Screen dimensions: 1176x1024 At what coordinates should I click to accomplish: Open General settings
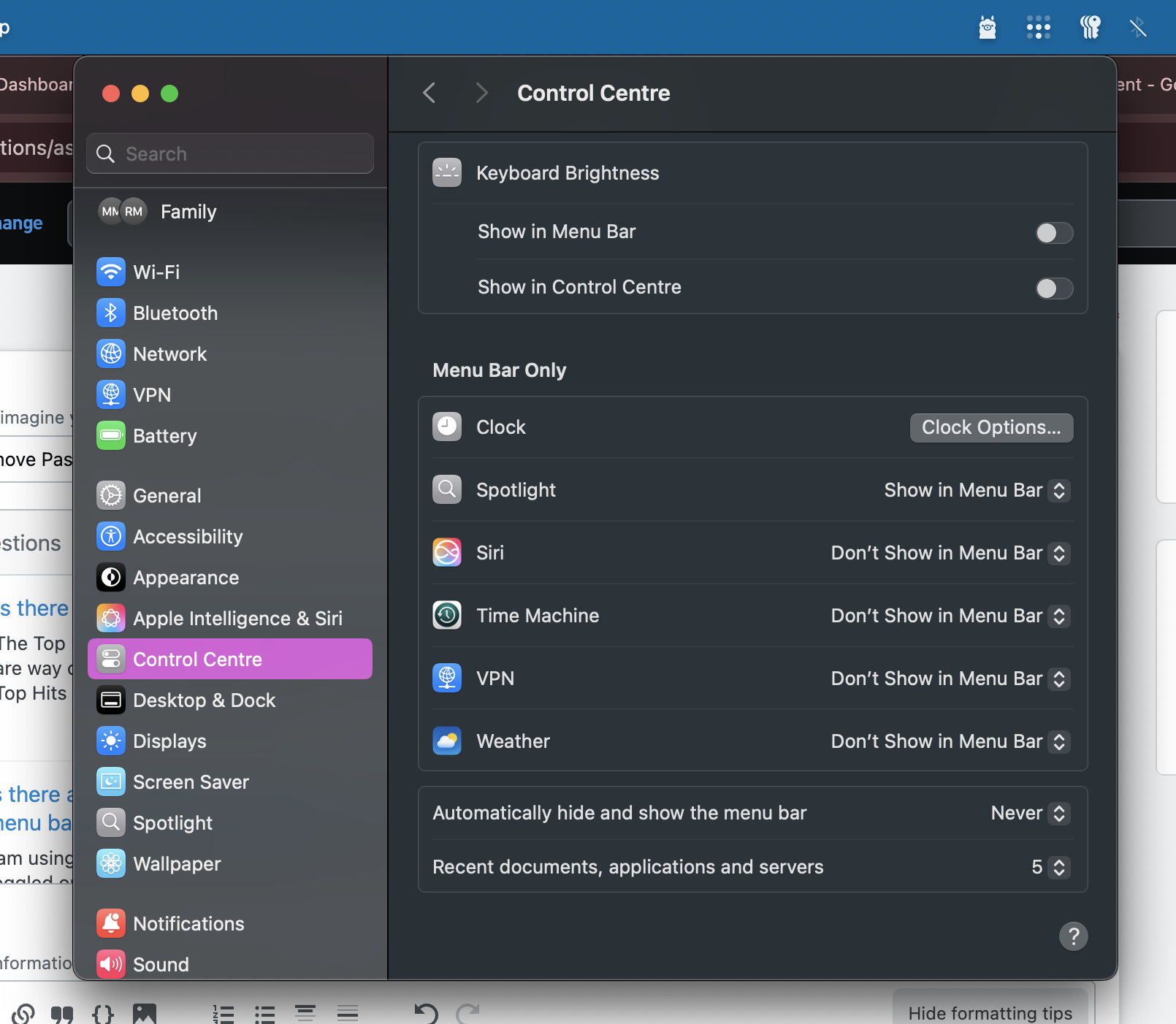230,496
